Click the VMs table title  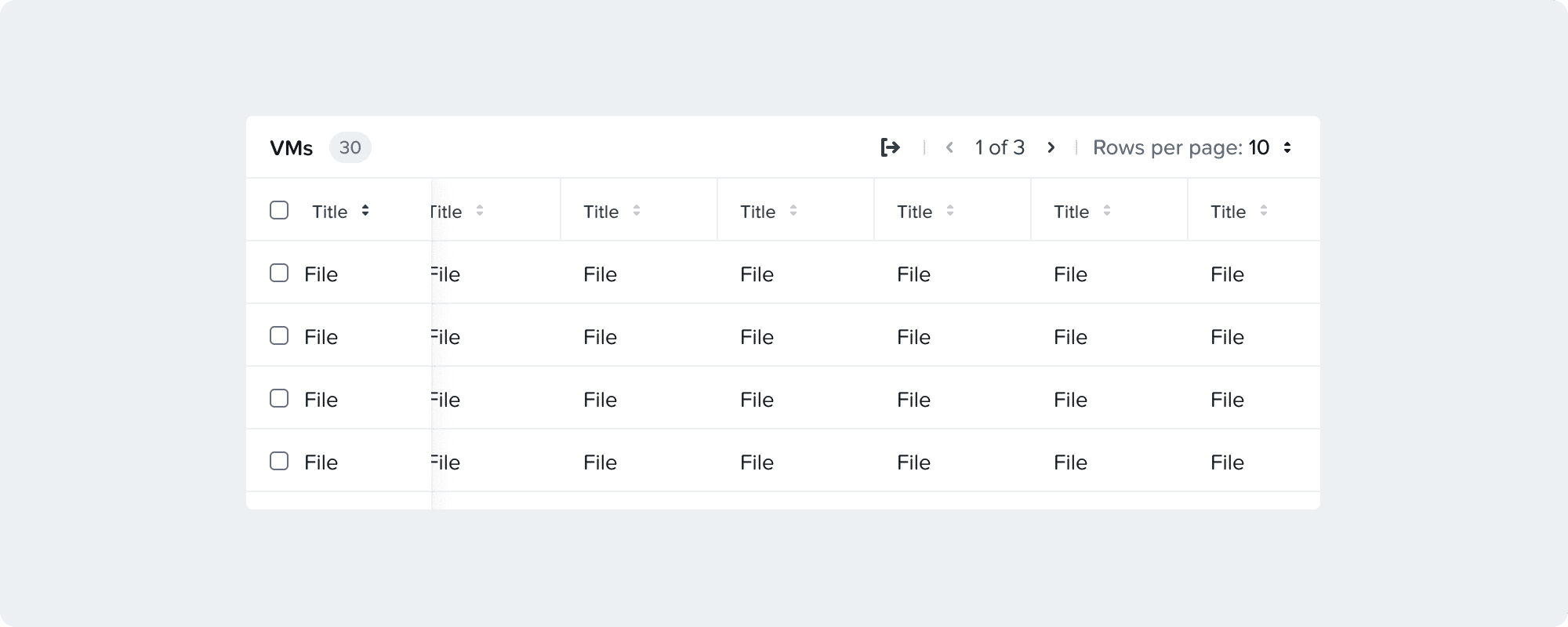tap(291, 148)
